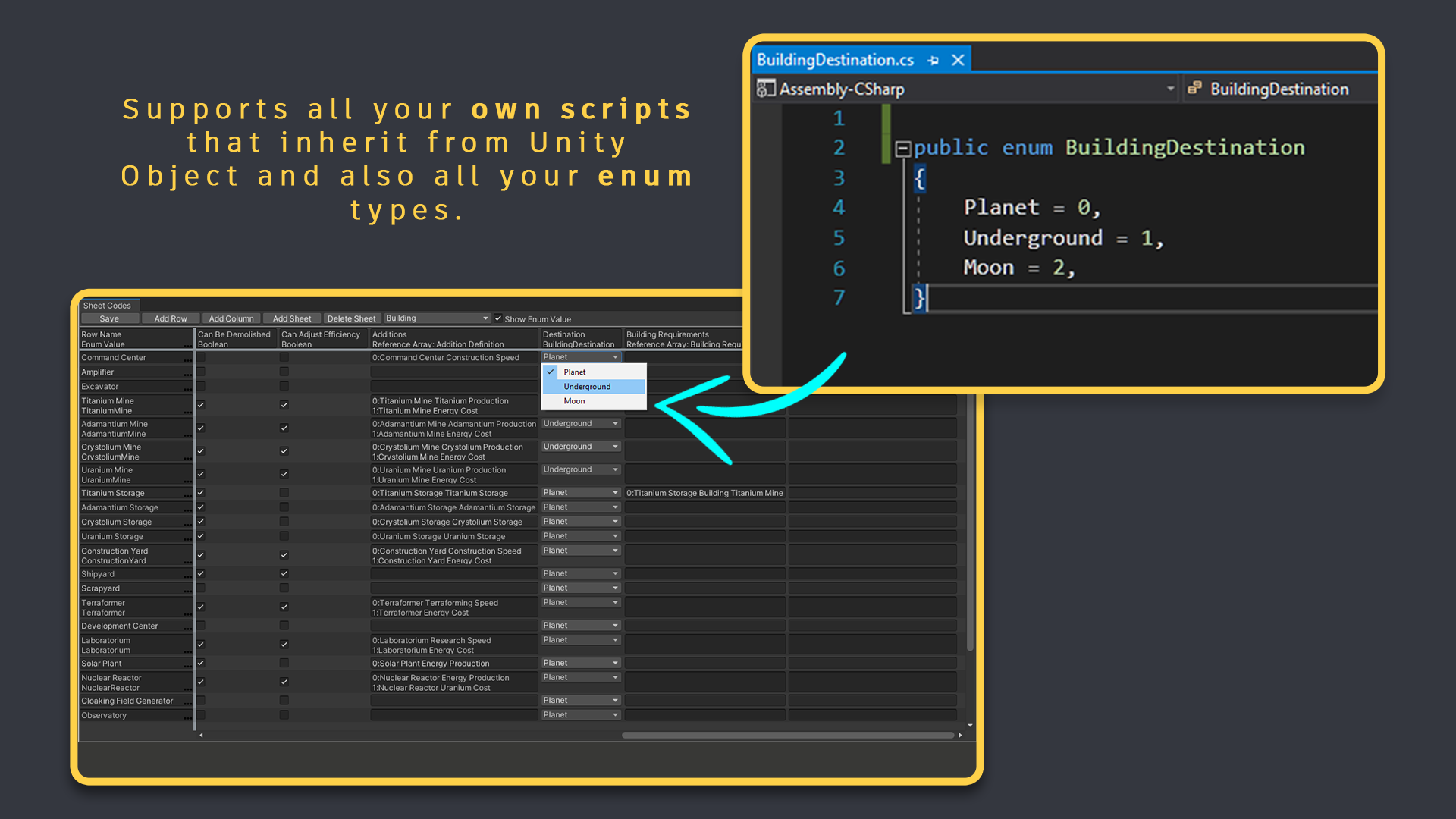Click the ellipsis button on the Command Center row

click(188, 359)
